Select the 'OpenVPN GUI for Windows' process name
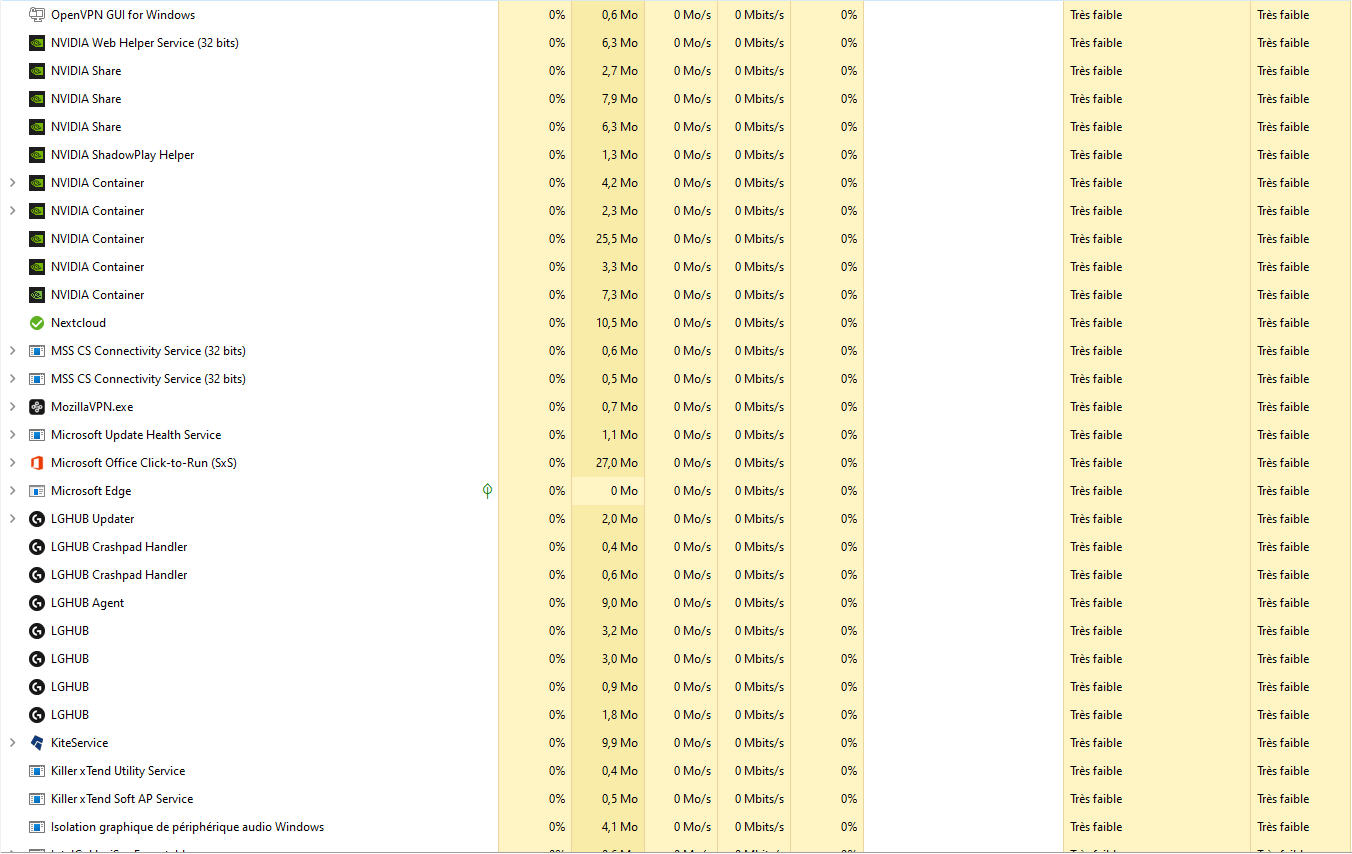This screenshot has width=1352, height=854. click(x=123, y=15)
